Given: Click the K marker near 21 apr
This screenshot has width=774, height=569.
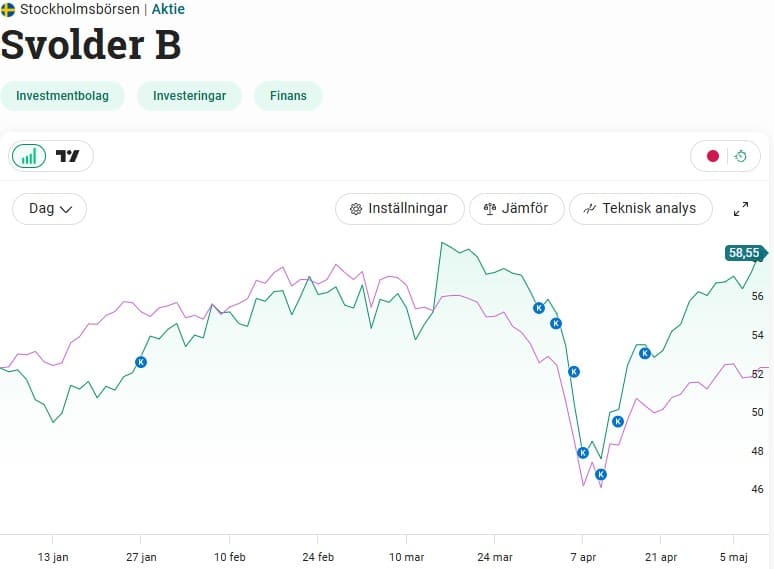Looking at the screenshot, I should tap(645, 353).
